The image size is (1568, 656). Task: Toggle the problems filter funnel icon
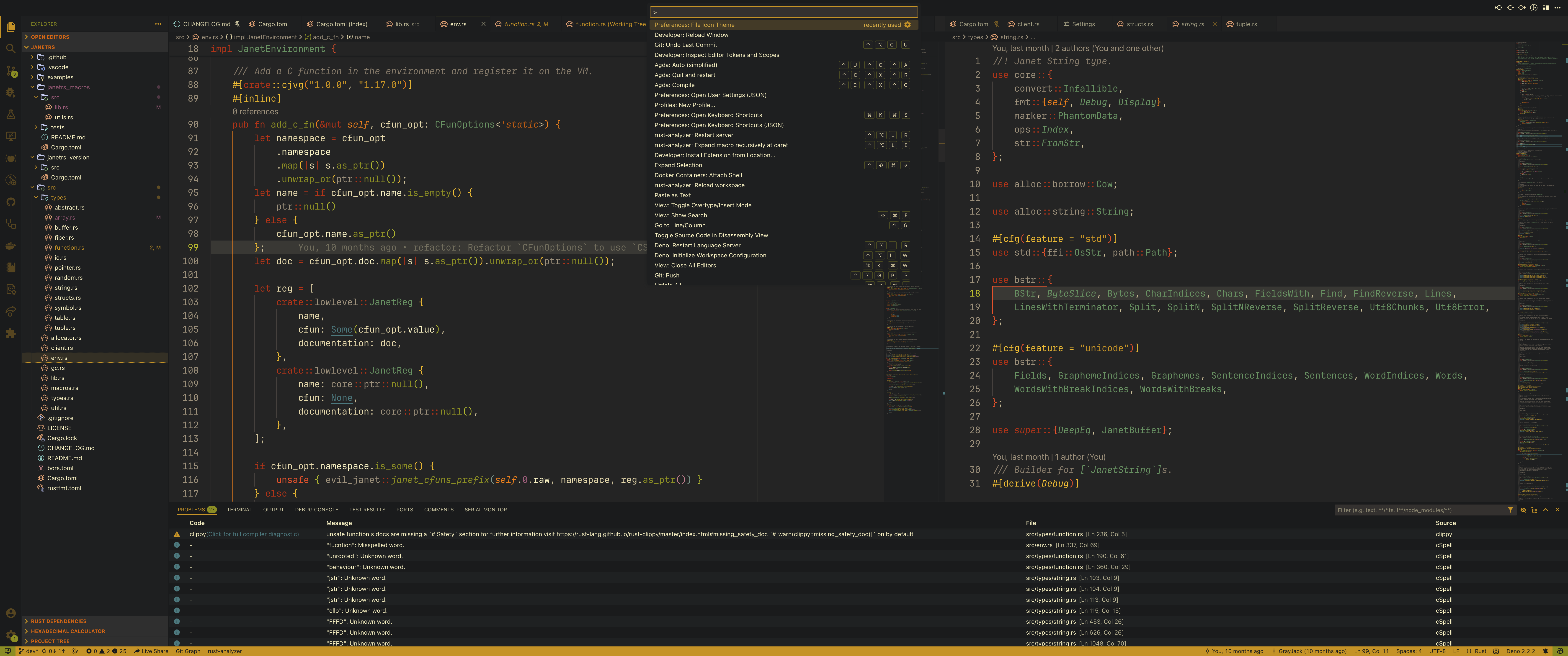1510,510
